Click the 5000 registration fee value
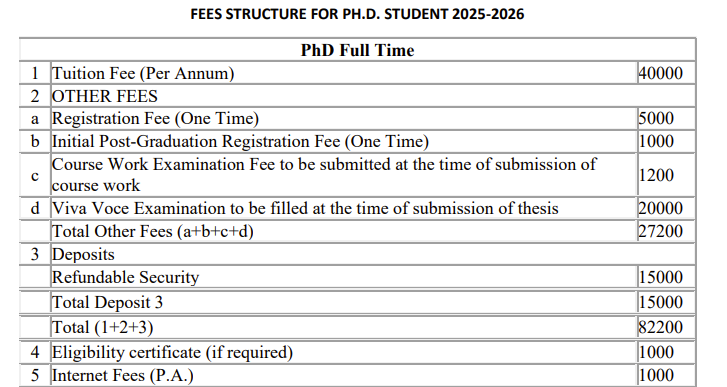Viewport: 727px width, 387px height. [x=656, y=118]
